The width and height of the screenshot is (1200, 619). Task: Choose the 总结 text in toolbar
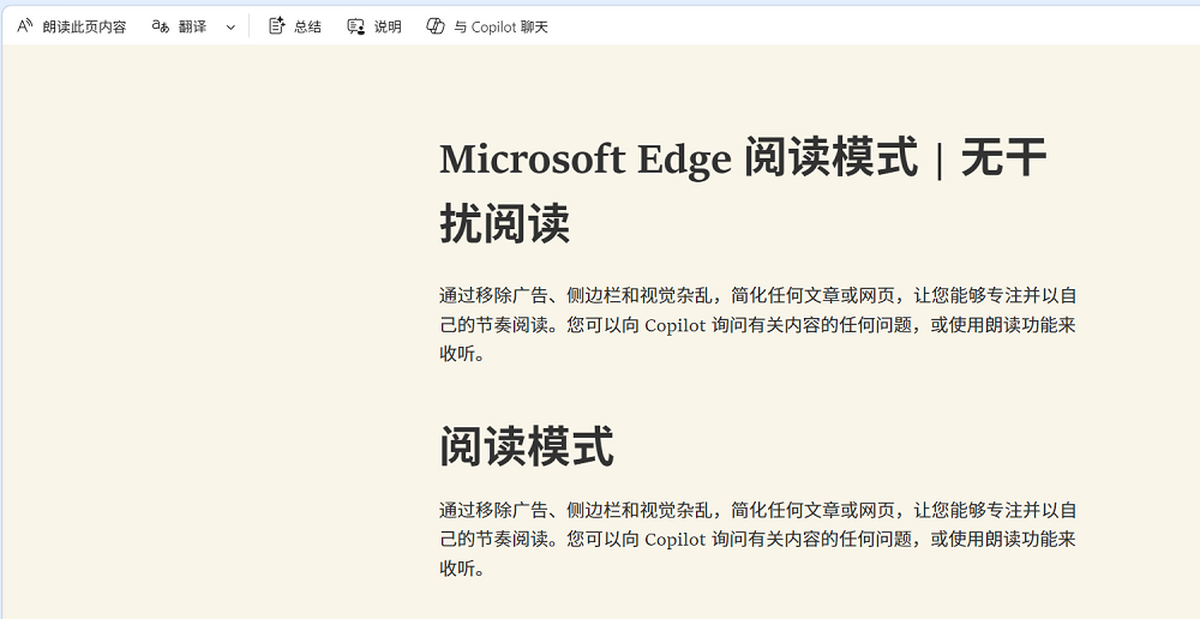[x=308, y=27]
